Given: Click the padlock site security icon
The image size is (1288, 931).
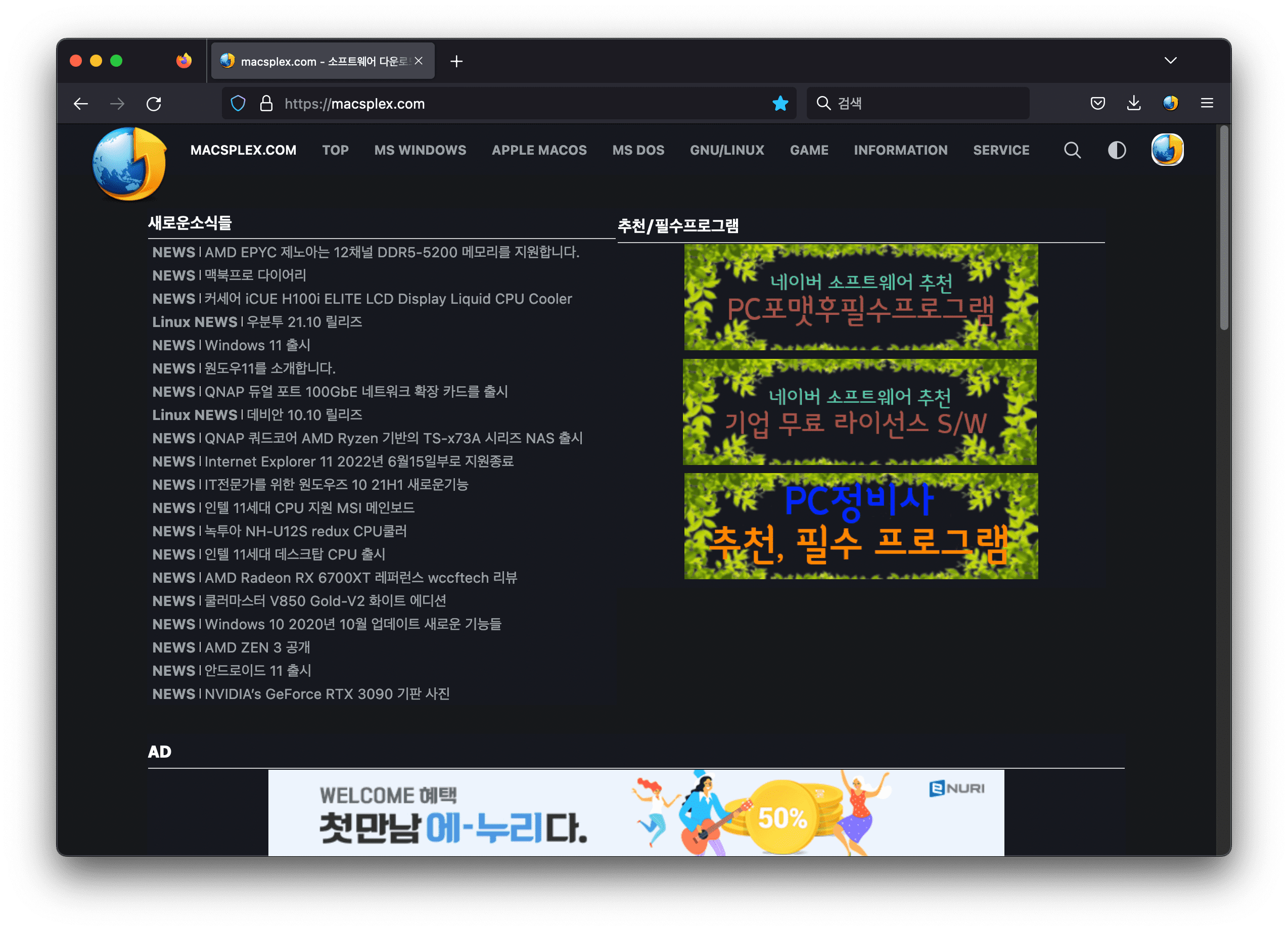Looking at the screenshot, I should click(x=266, y=103).
